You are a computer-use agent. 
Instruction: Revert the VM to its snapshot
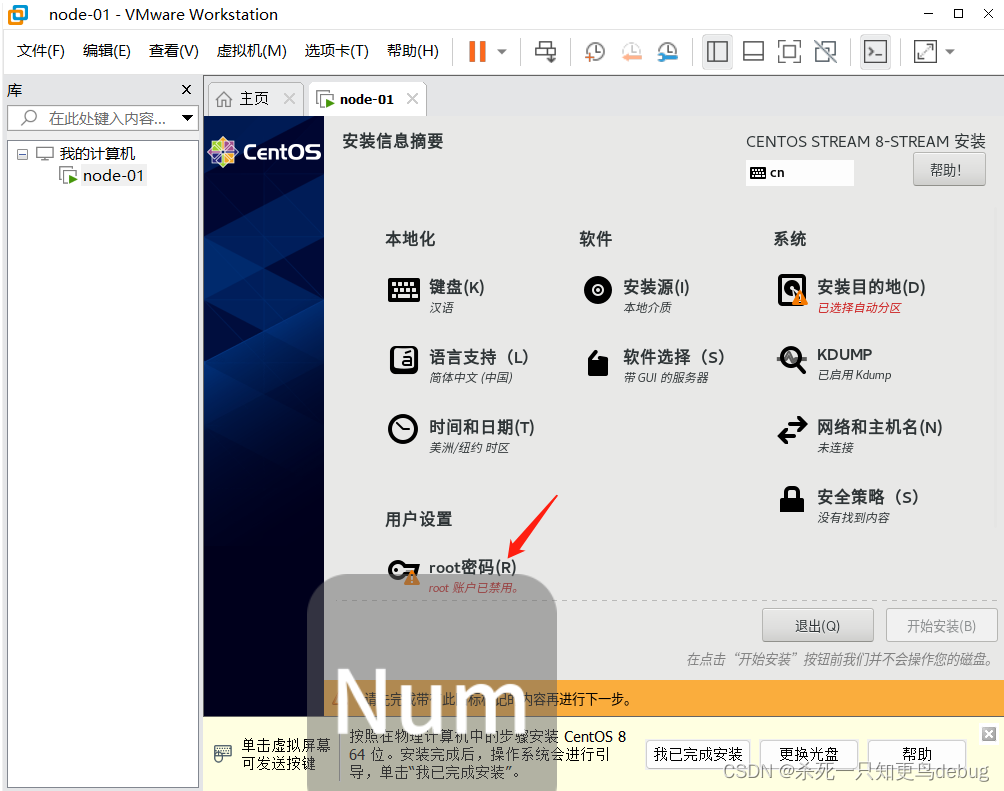[631, 51]
